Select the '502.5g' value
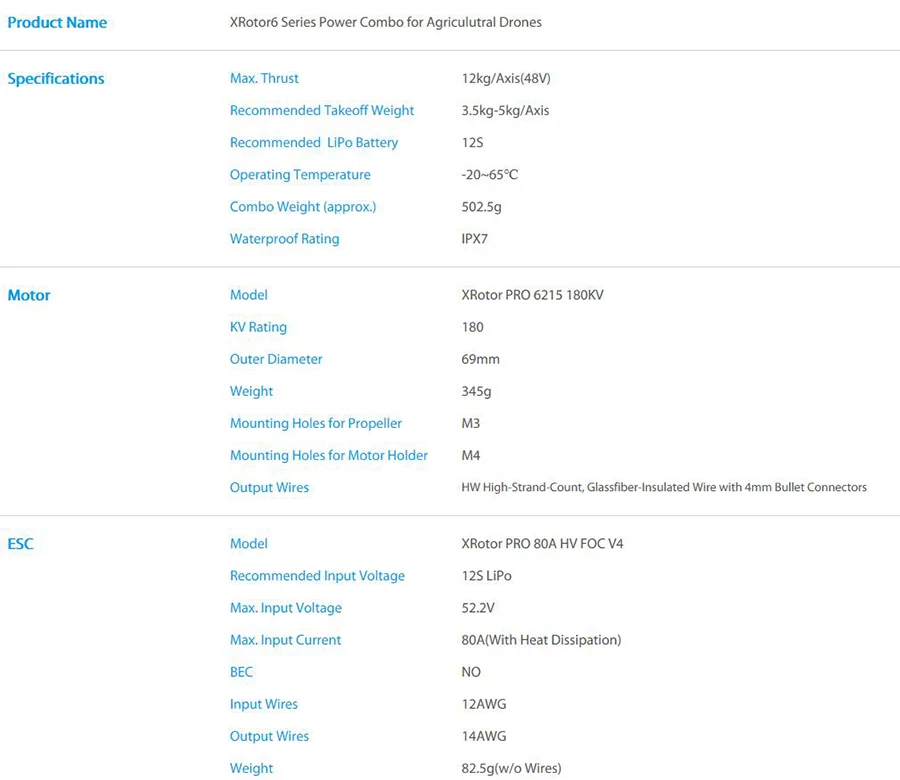Image resolution: width=900 pixels, height=780 pixels. (482, 207)
